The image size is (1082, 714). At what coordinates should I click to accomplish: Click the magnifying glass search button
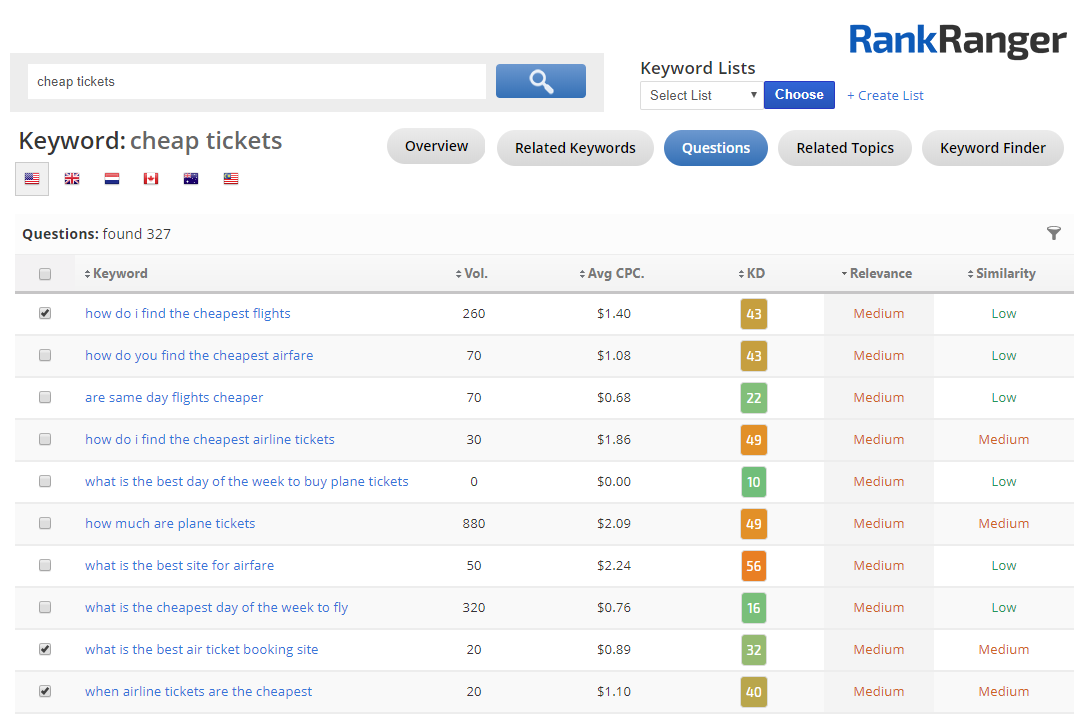click(x=540, y=81)
